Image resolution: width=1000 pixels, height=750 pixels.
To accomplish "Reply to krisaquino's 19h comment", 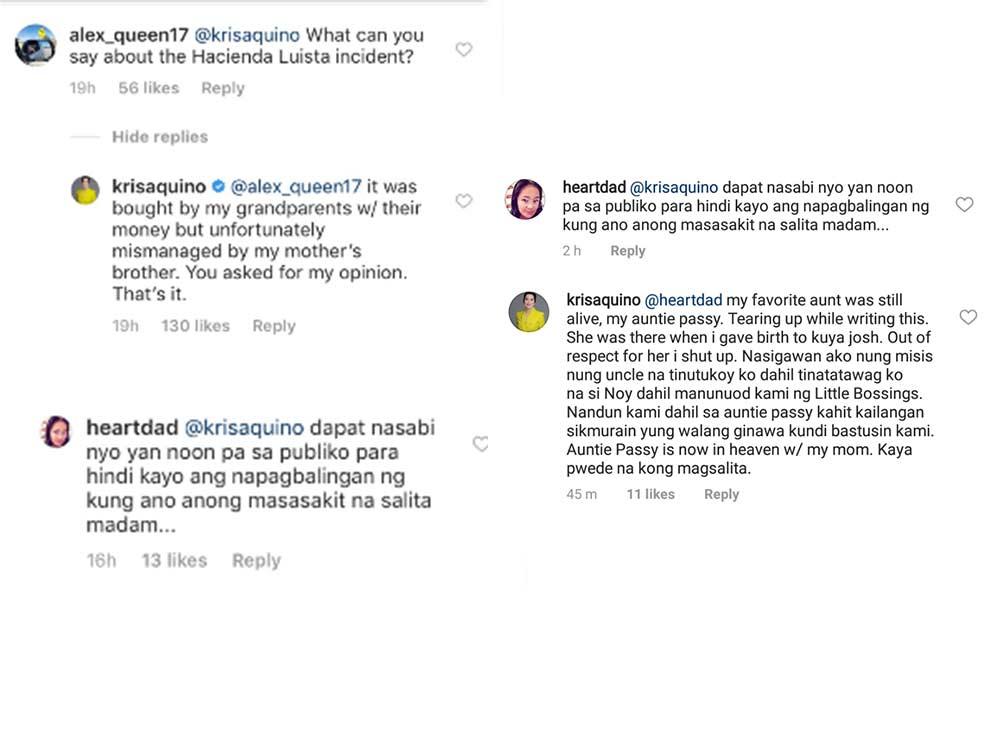I will click(273, 326).
